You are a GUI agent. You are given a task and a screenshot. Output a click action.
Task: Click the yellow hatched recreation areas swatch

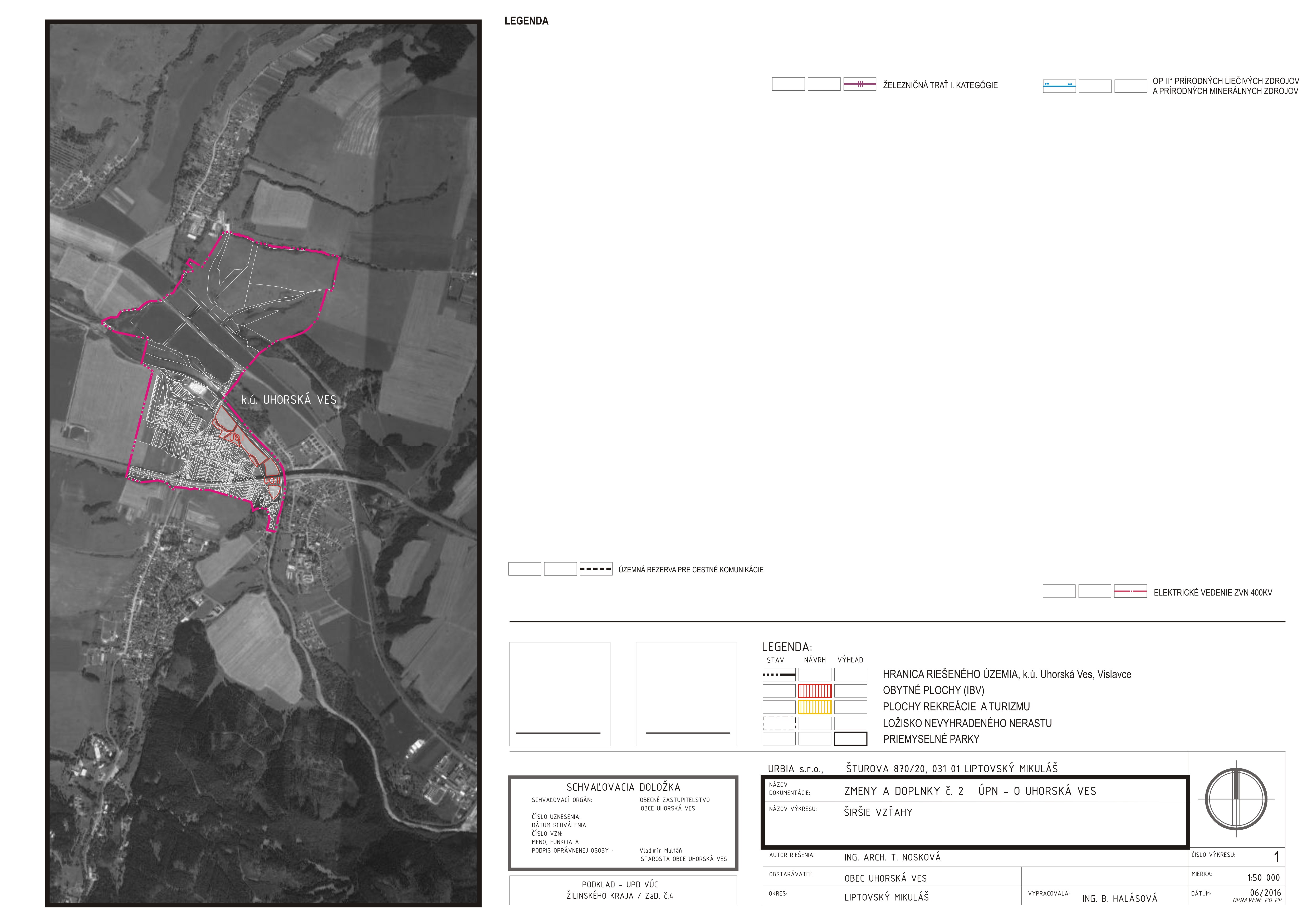[x=815, y=707]
